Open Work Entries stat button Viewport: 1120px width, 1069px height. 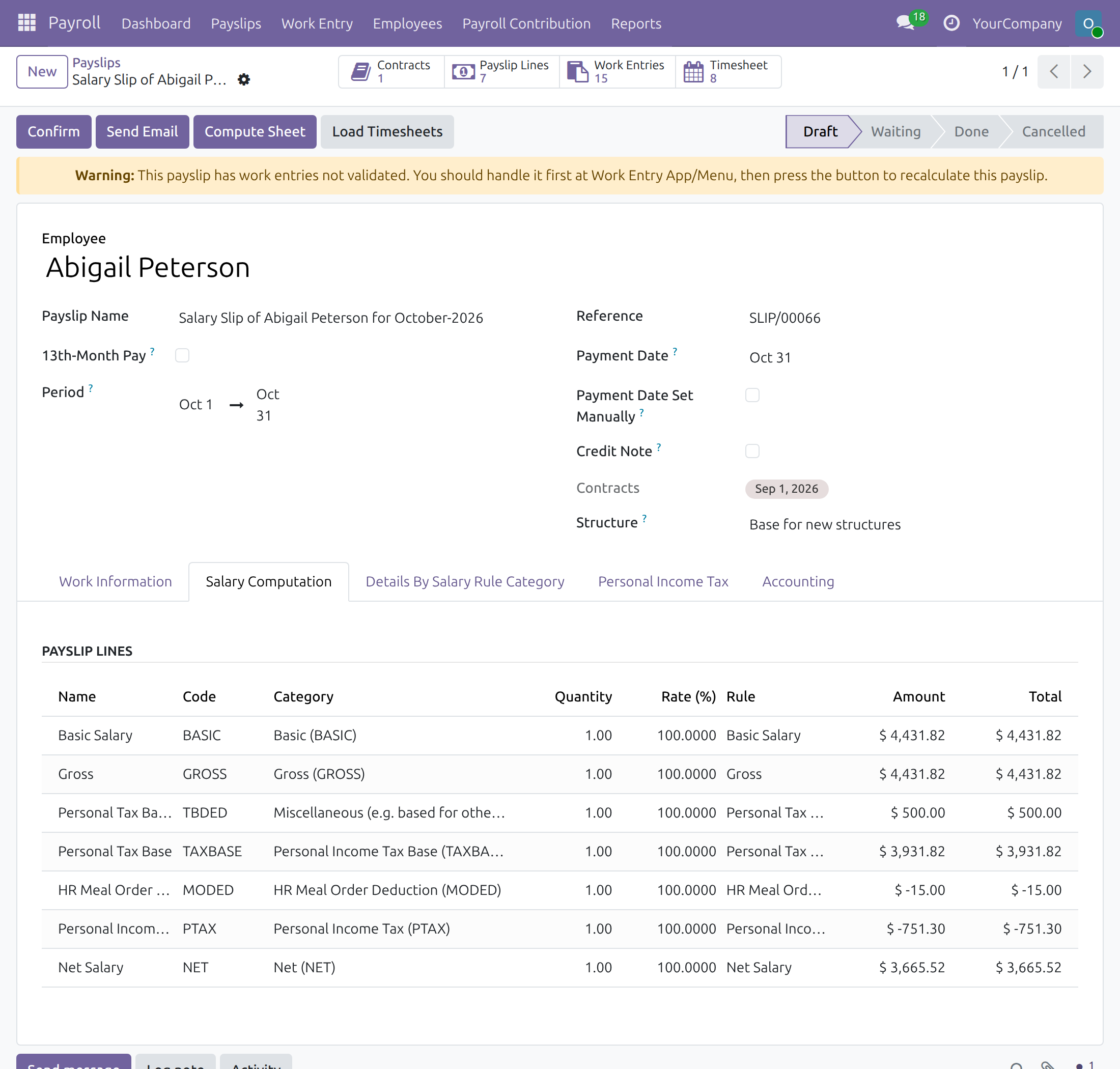point(618,72)
